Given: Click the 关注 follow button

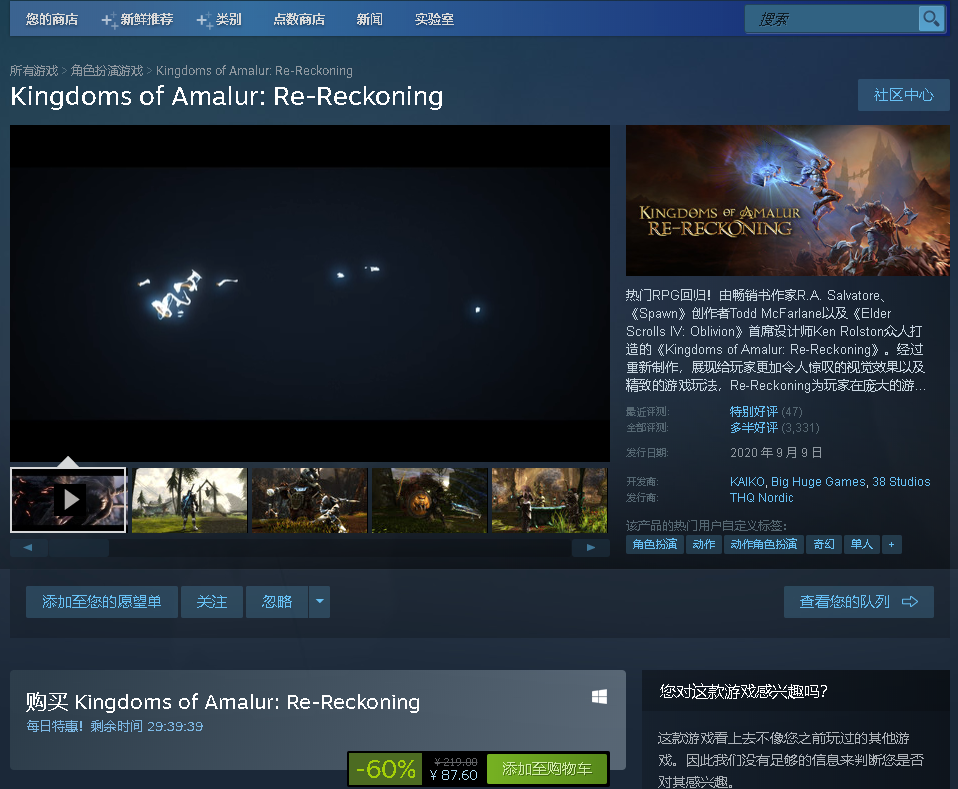Looking at the screenshot, I should click(212, 601).
